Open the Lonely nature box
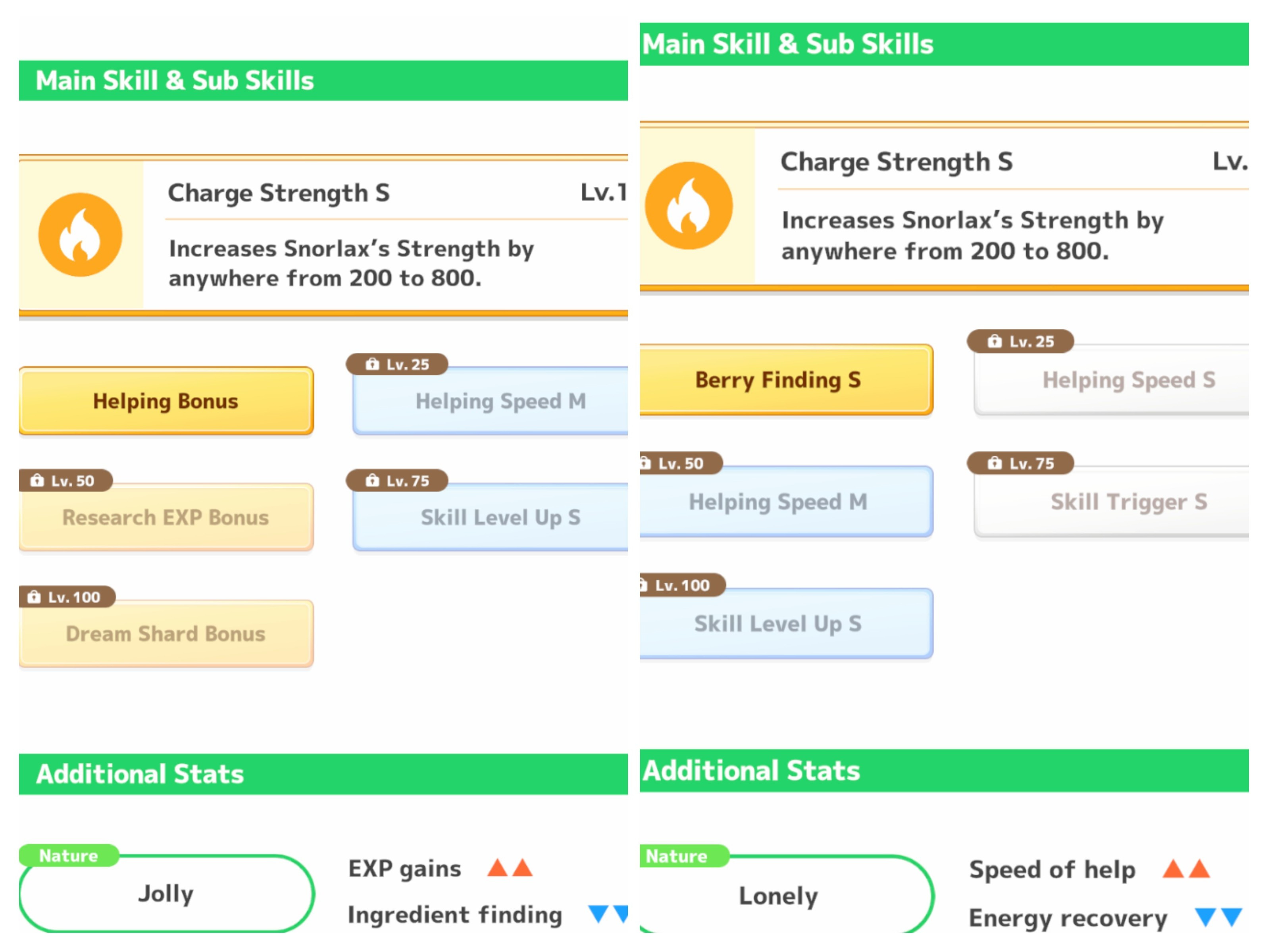 (x=786, y=894)
